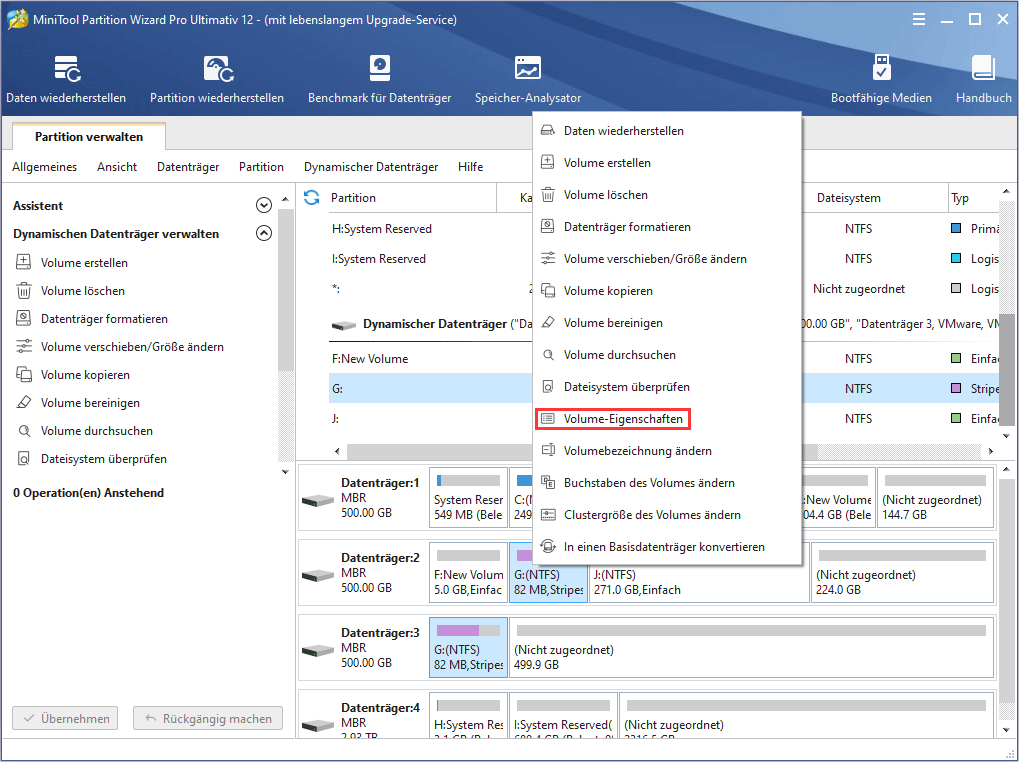Choose Volume erstellen in context menu
Image resolution: width=1019 pixels, height=762 pixels.
[x=667, y=162]
